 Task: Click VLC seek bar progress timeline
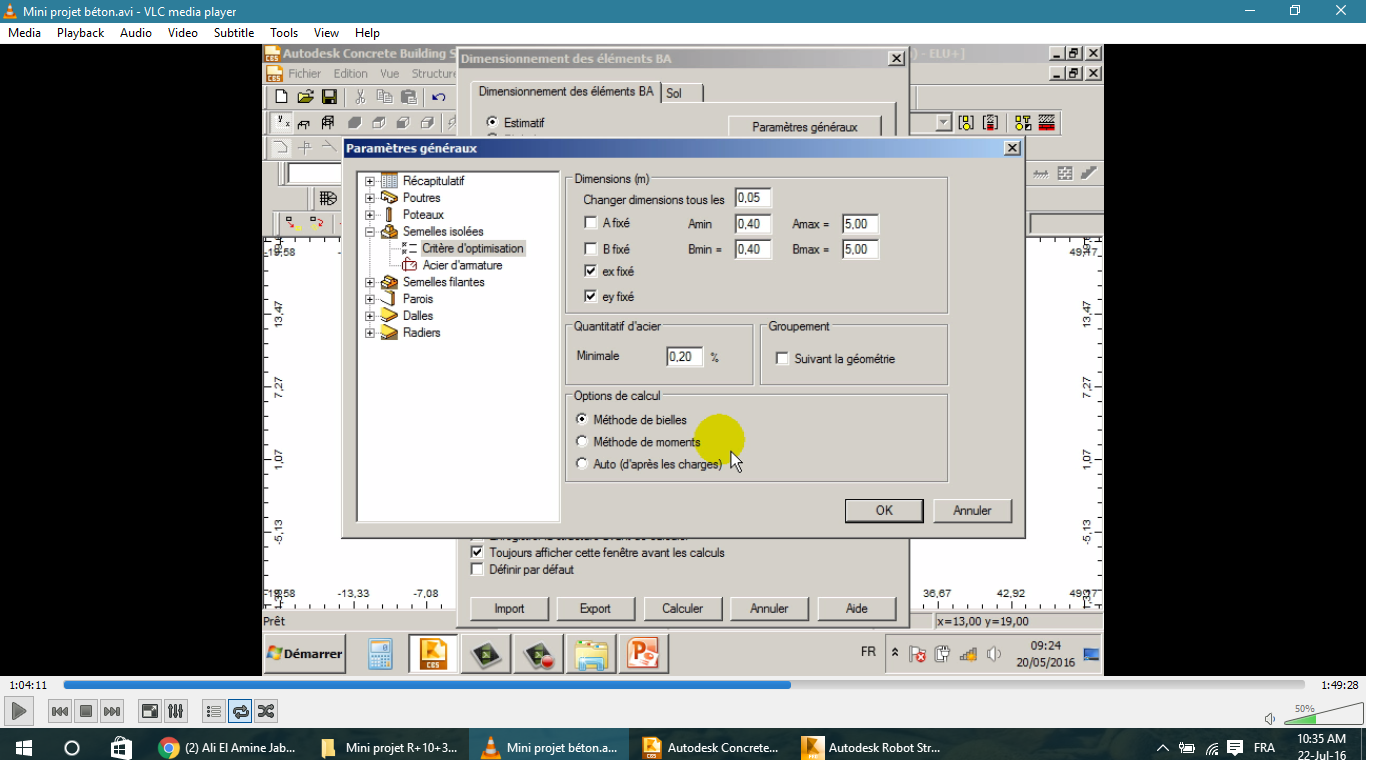click(684, 685)
